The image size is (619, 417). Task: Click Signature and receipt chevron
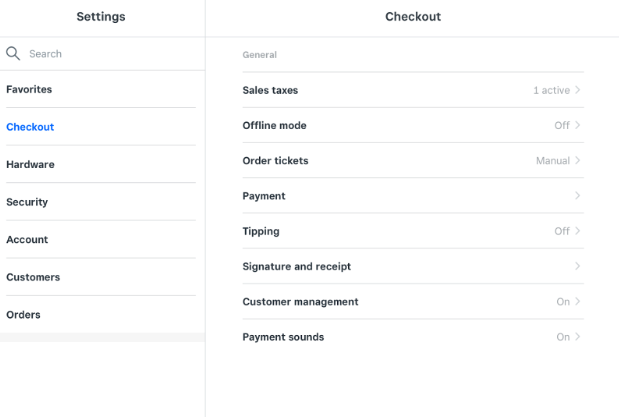[x=578, y=266]
